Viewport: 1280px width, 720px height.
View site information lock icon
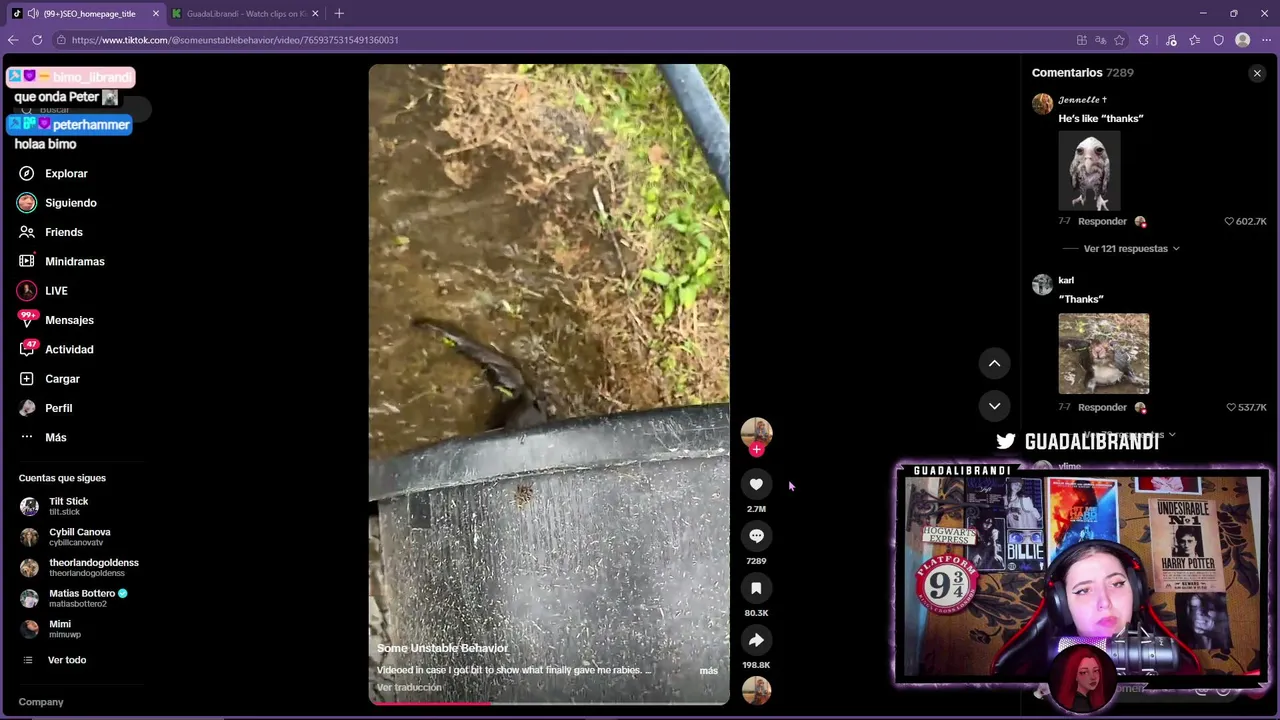point(61,40)
